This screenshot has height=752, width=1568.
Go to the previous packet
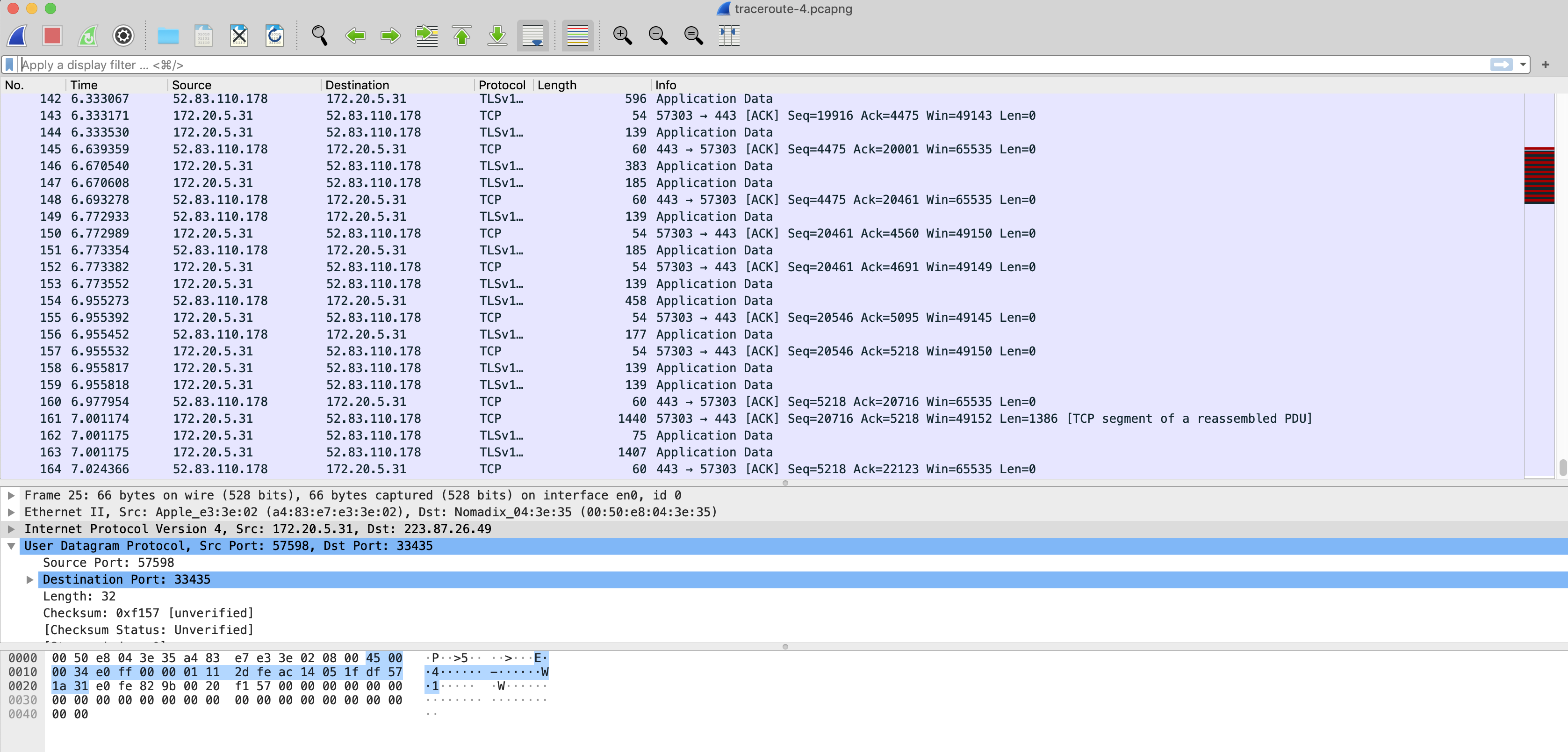[x=356, y=36]
